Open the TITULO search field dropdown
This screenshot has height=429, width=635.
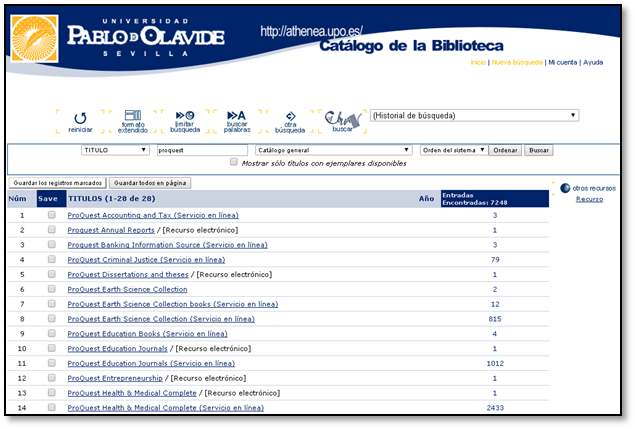pyautogui.click(x=114, y=150)
